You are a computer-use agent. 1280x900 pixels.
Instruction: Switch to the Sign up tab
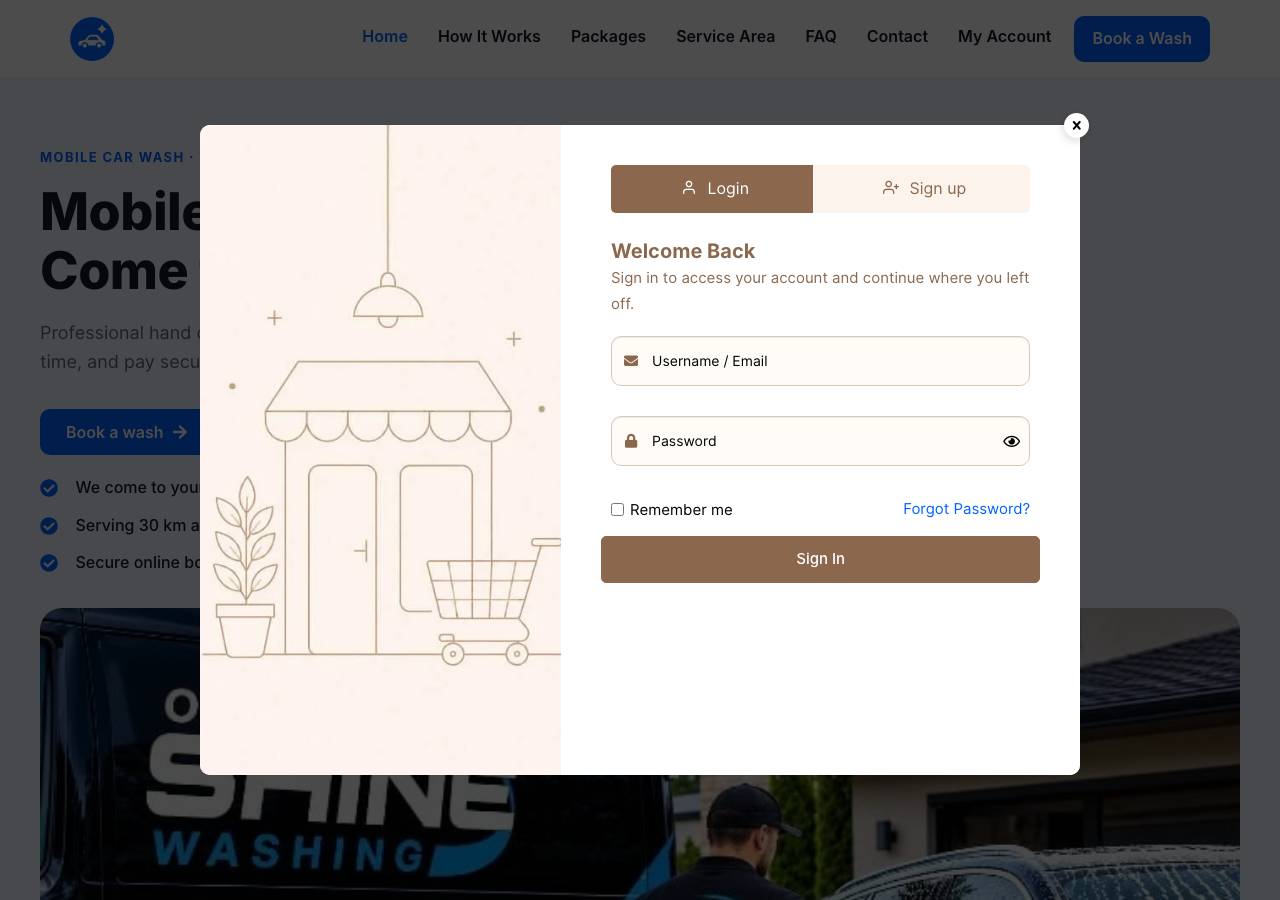tap(921, 189)
